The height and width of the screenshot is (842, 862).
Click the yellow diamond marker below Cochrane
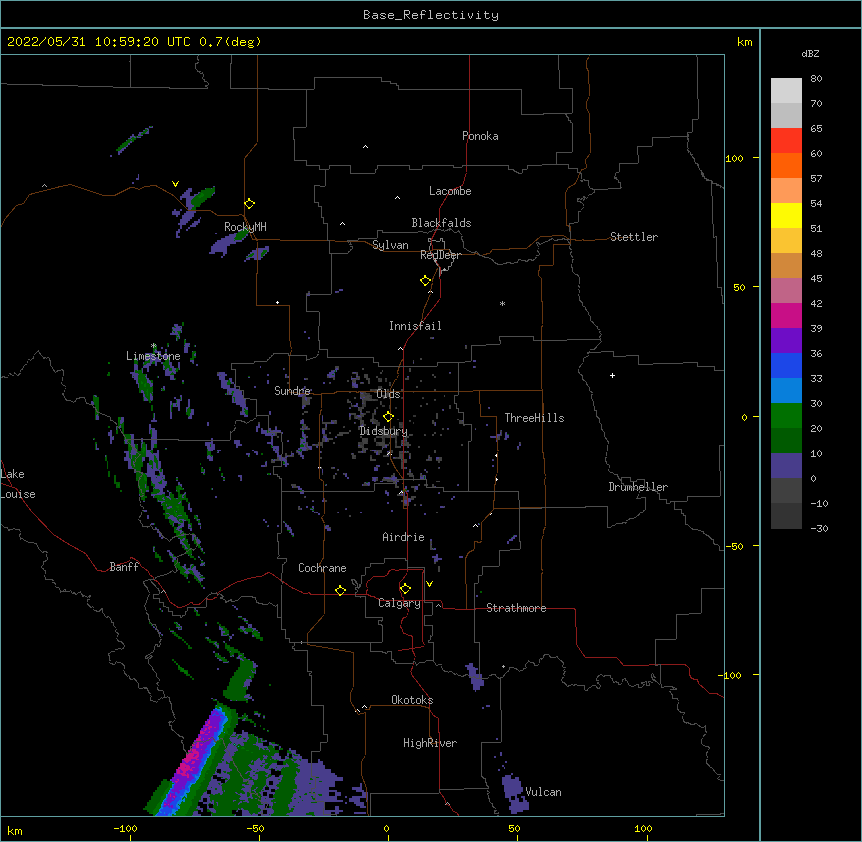(x=340, y=591)
